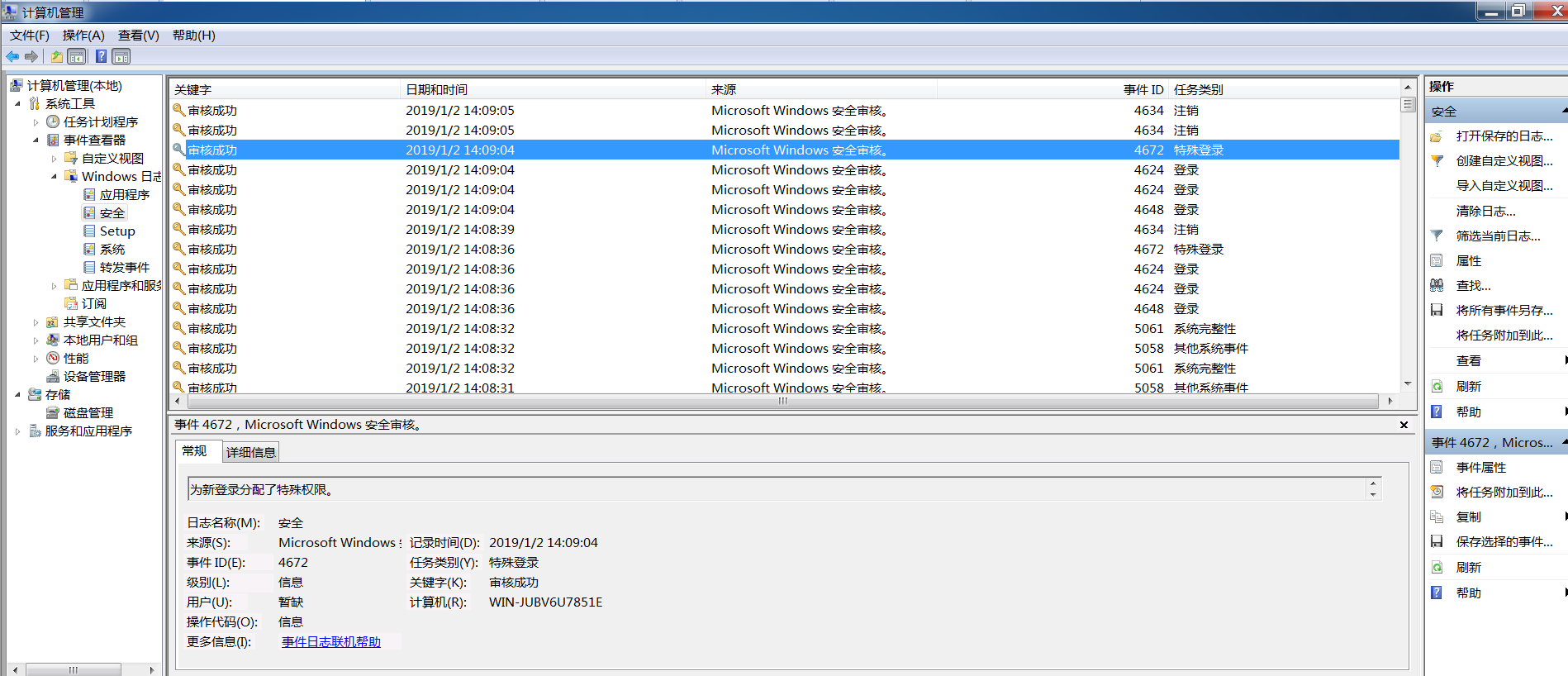Open the 帮助(H) menu
This screenshot has height=676, width=1568.
[194, 35]
